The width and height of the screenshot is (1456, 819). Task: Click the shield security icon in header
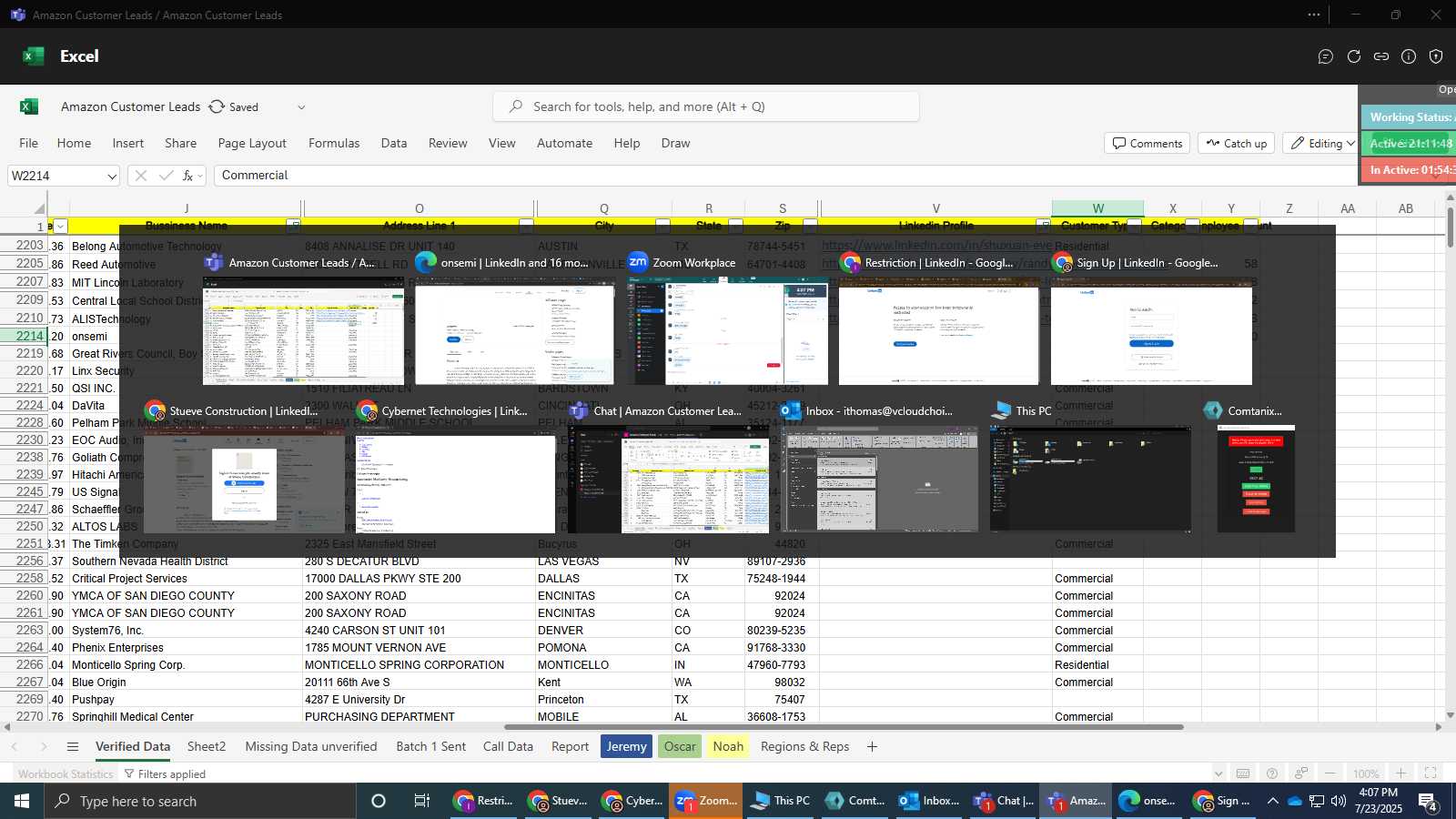coord(1436,56)
